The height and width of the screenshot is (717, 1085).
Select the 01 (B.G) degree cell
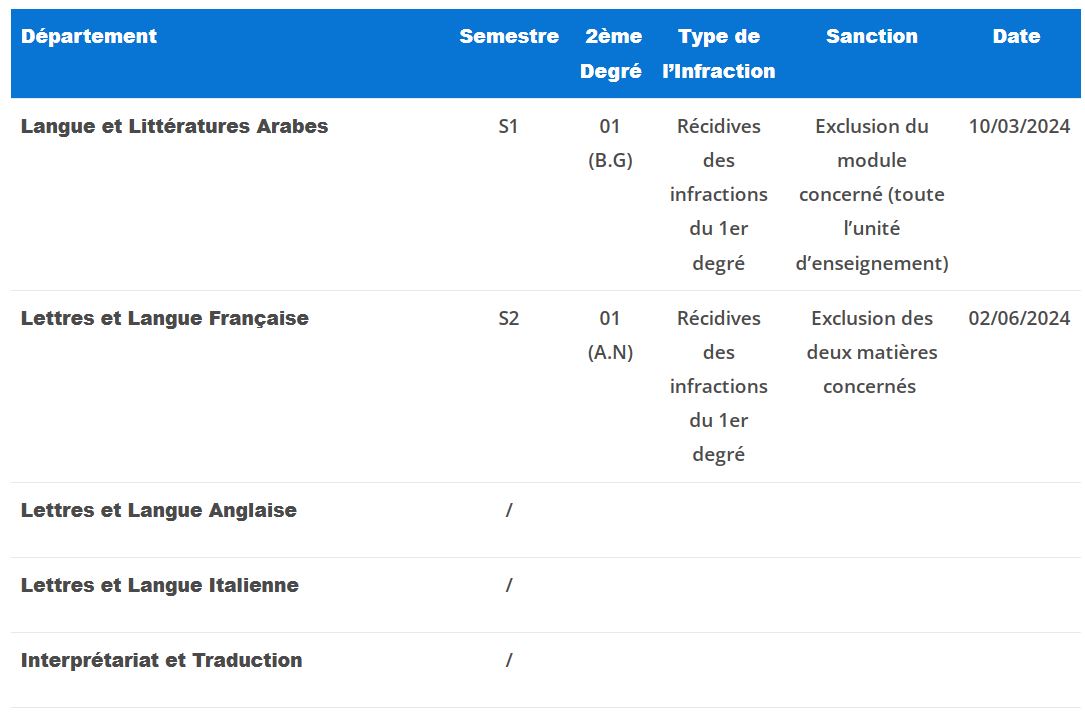(x=610, y=143)
